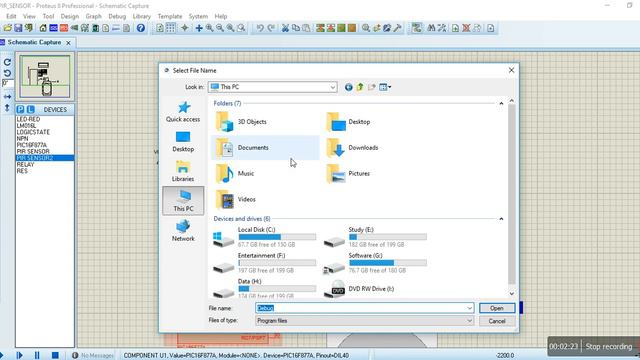Image resolution: width=640 pixels, height=360 pixels.
Task: Select the Software (G:) drive
Action: click(x=375, y=263)
